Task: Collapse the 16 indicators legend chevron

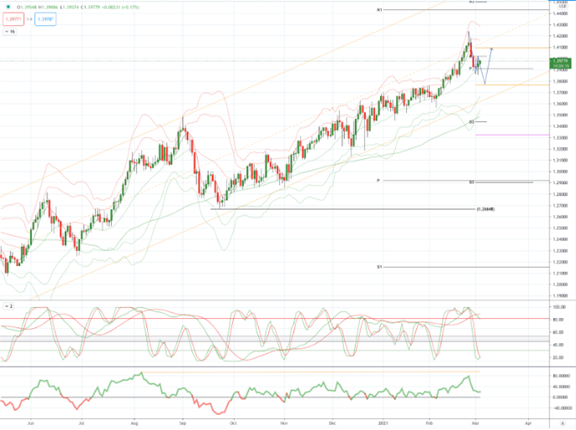Action: (x=10, y=32)
